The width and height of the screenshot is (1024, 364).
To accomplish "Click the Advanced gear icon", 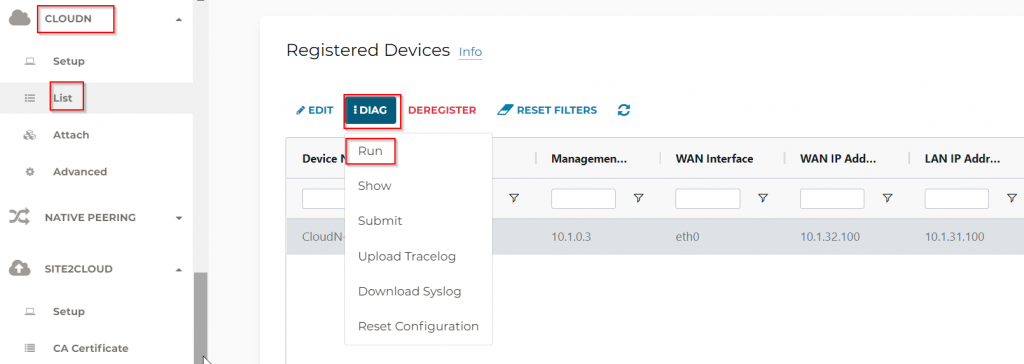I will [x=29, y=172].
